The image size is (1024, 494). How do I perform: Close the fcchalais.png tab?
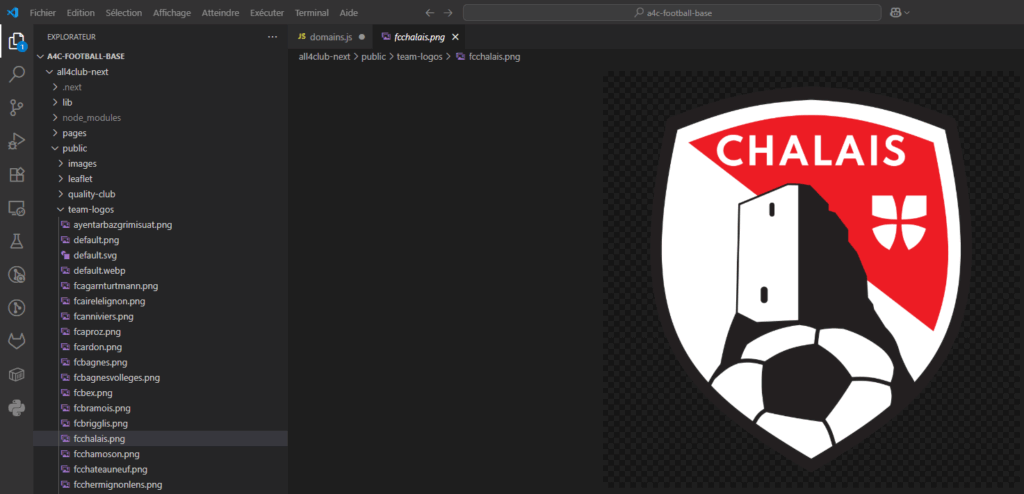point(455,37)
